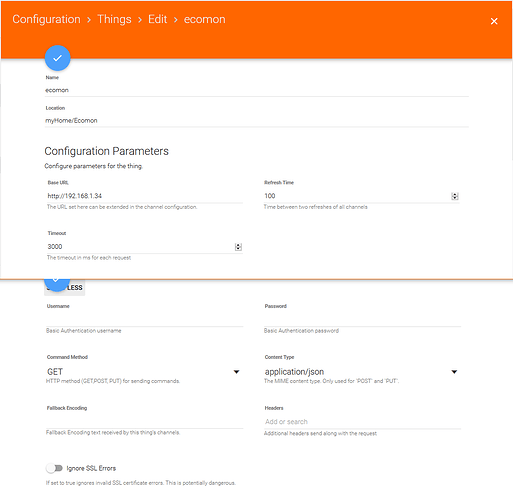Focus the Name field containing ecomon
Image resolution: width=513 pixels, height=500 pixels.
[x=257, y=90]
